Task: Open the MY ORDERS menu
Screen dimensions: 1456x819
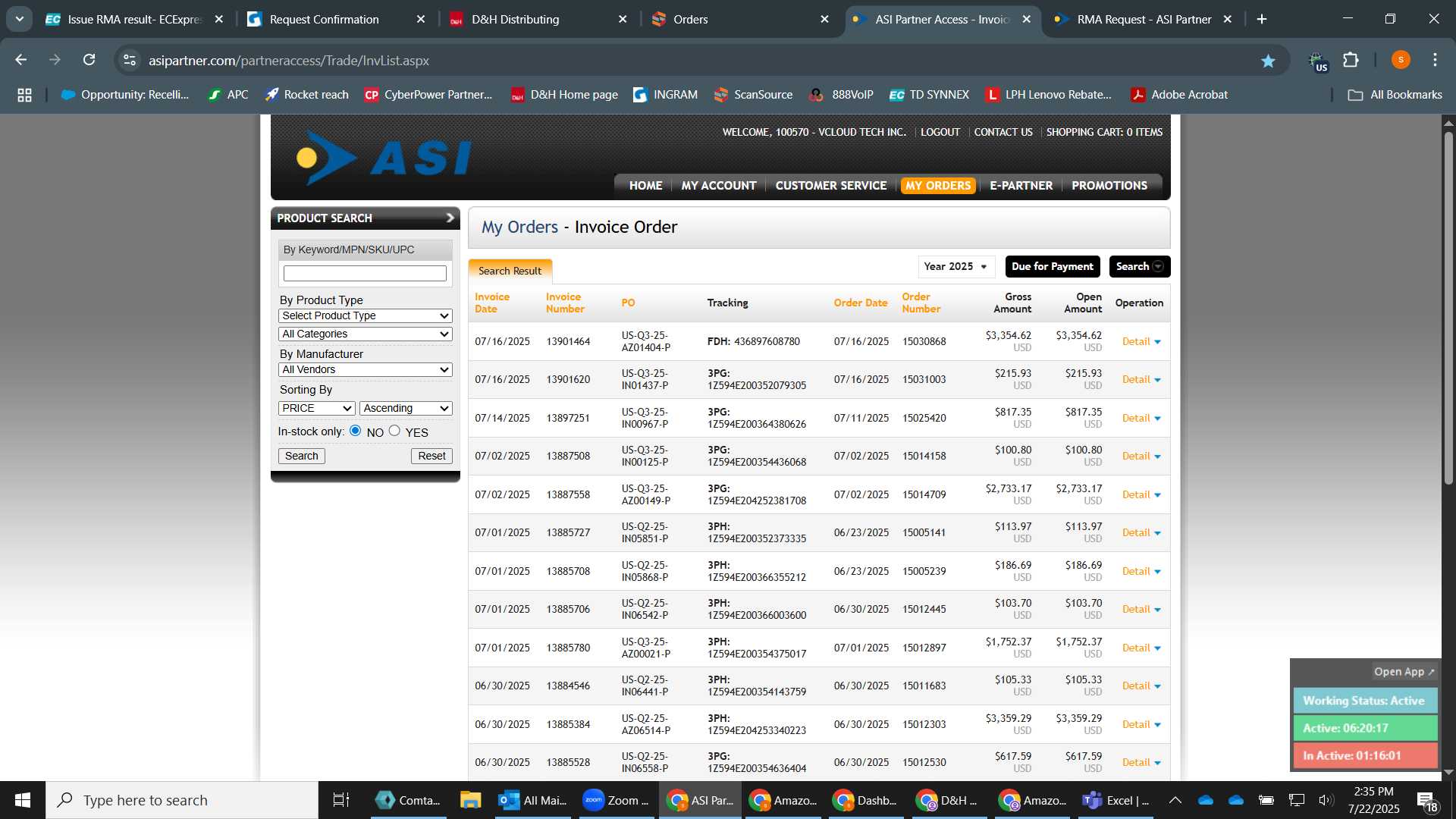Action: (x=937, y=186)
